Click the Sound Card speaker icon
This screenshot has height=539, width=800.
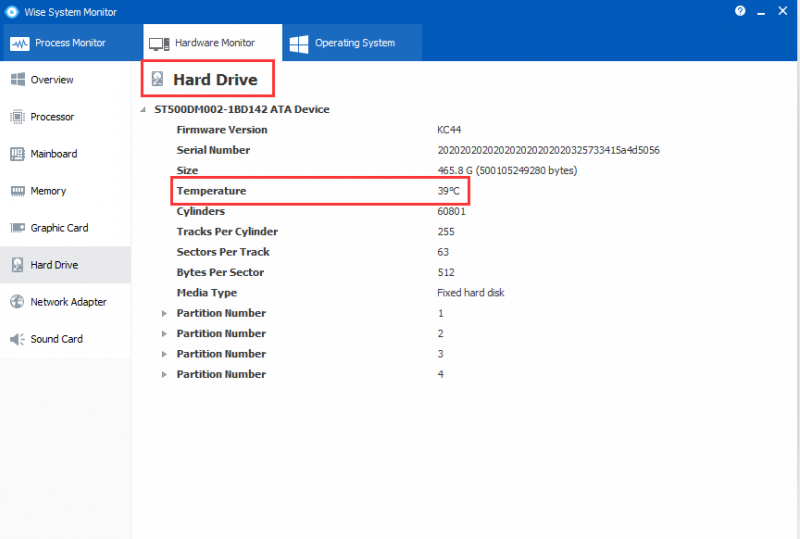point(17,339)
